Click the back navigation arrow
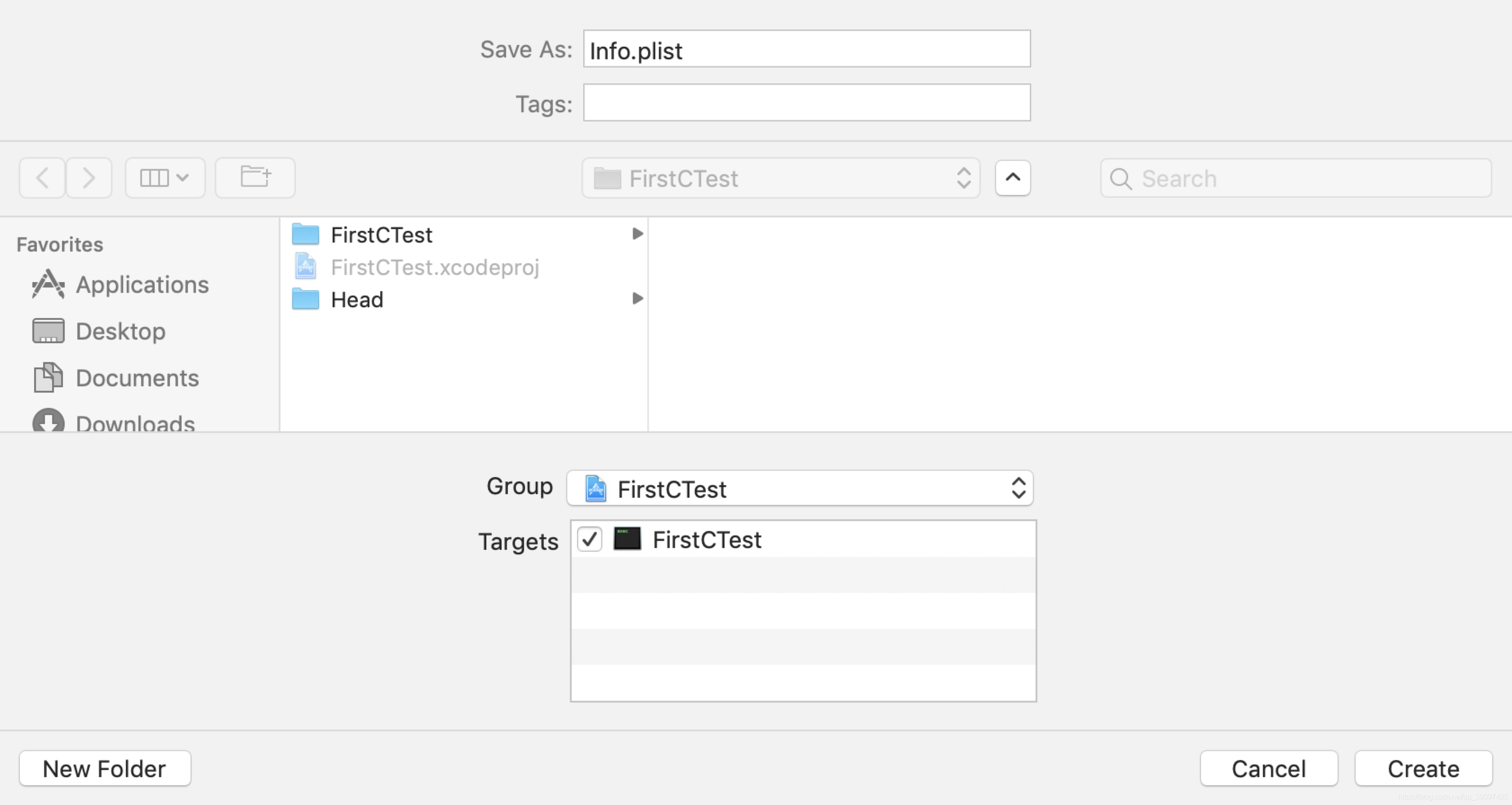 point(42,178)
